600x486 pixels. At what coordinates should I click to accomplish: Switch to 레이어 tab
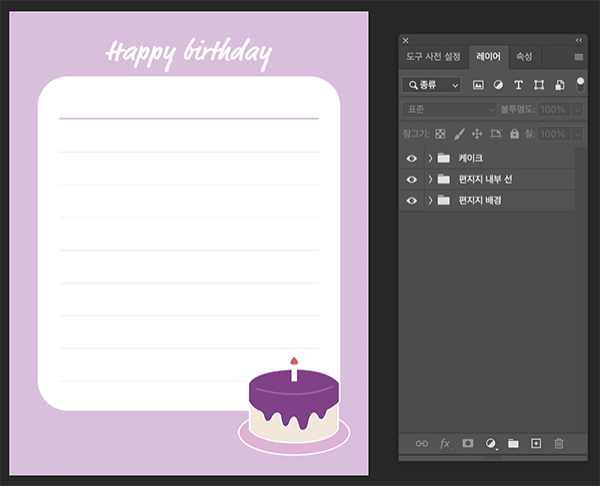tap(488, 57)
